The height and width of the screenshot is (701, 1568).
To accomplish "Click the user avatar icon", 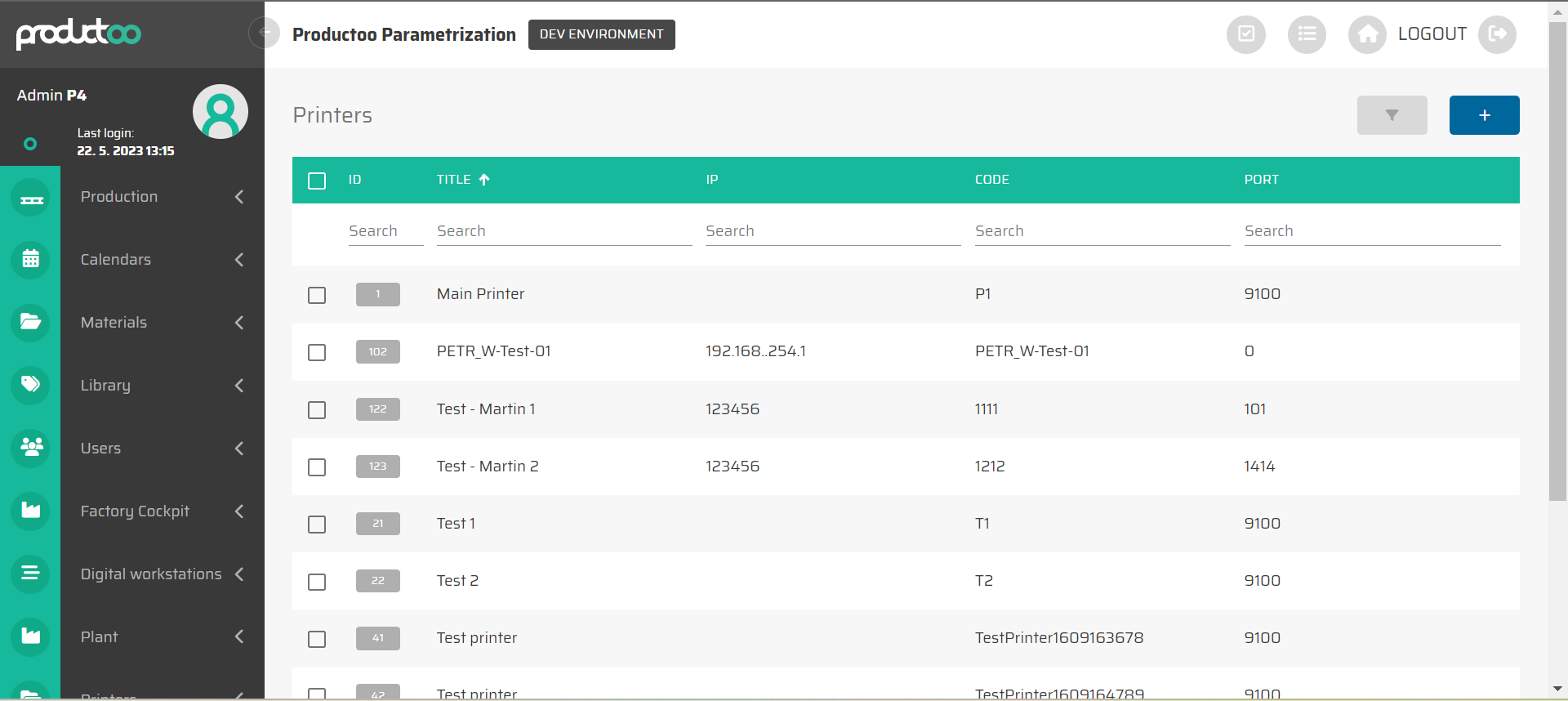I will (220, 112).
